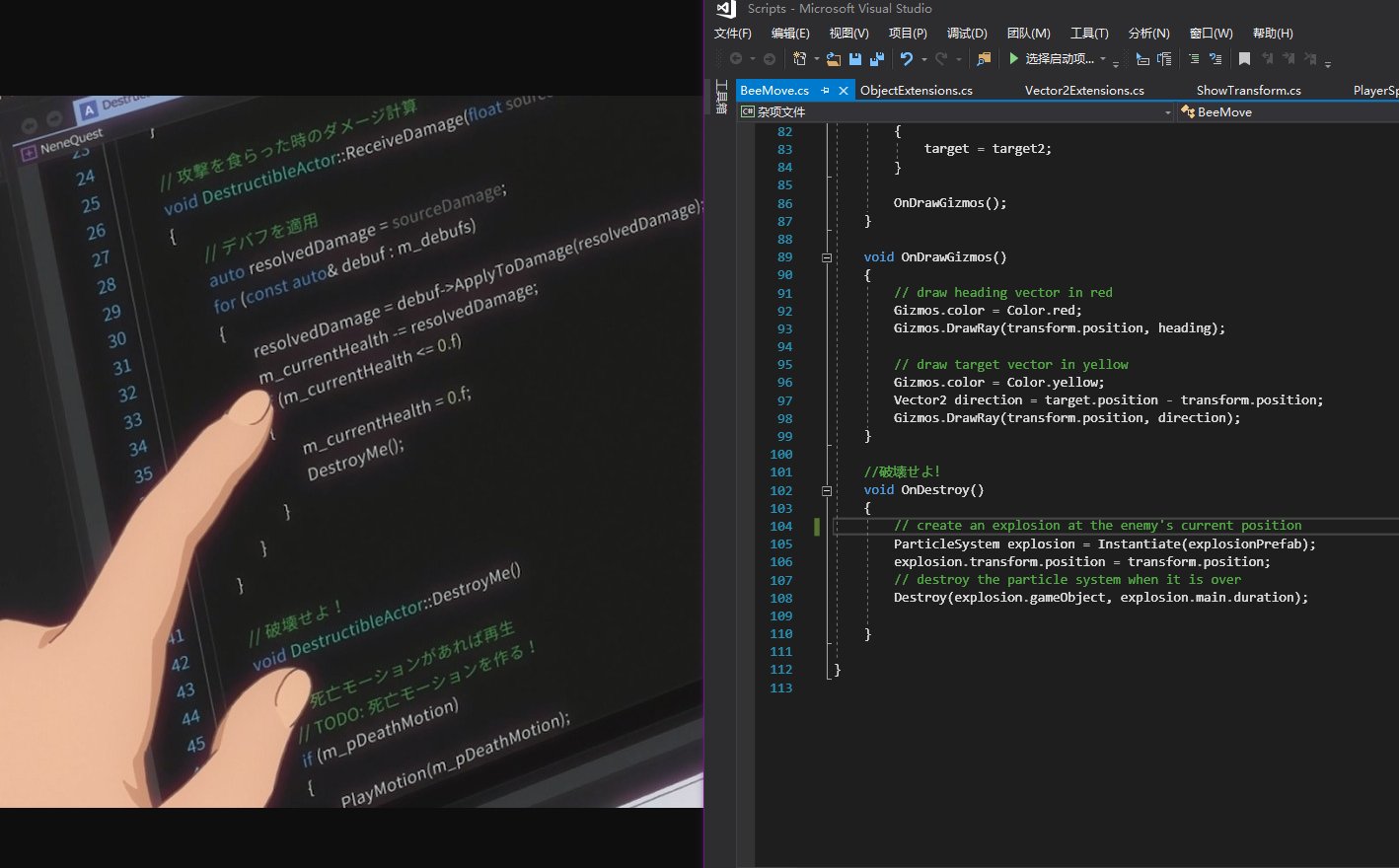
Task: Switch to the ObjectExtensions.cs tab
Action: [916, 91]
